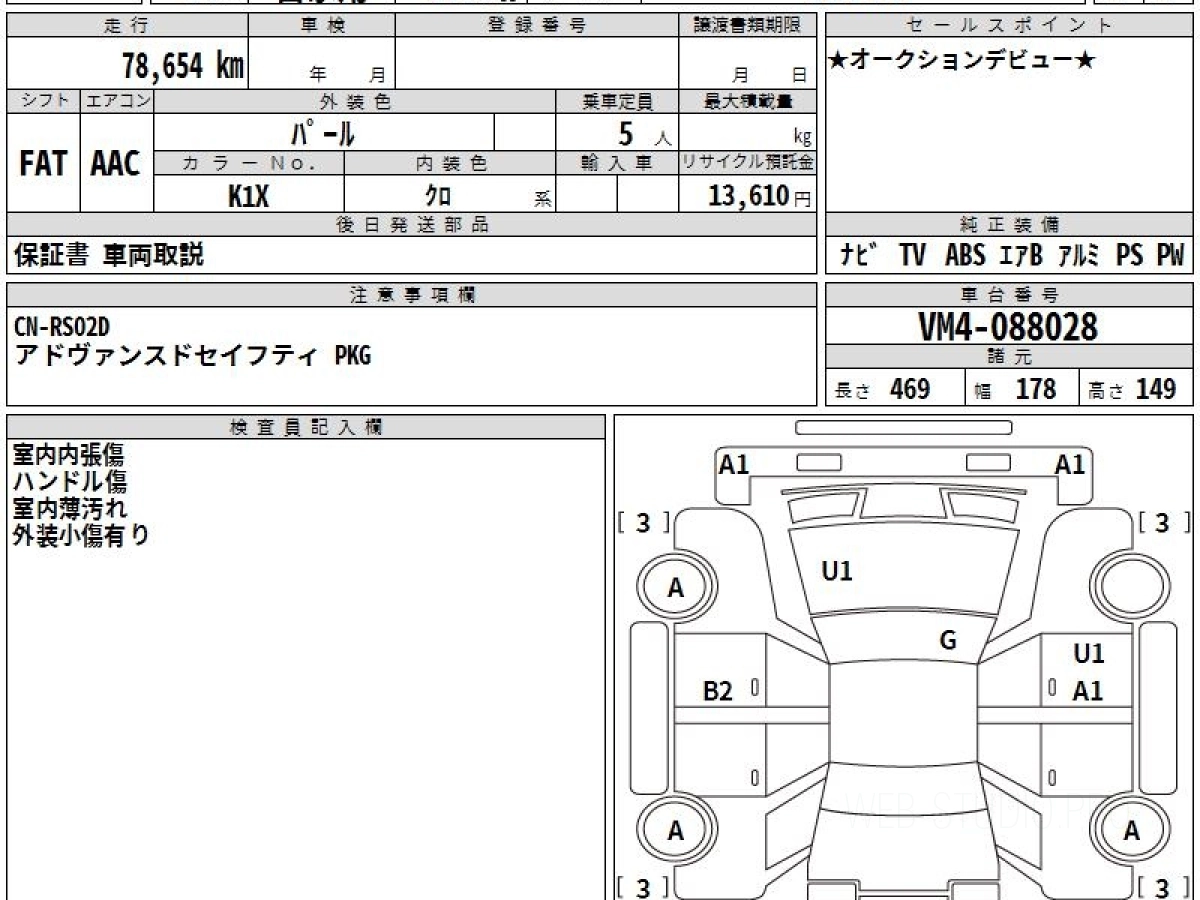
Task: Select the CN-RS02D note line
Action: (x=63, y=326)
